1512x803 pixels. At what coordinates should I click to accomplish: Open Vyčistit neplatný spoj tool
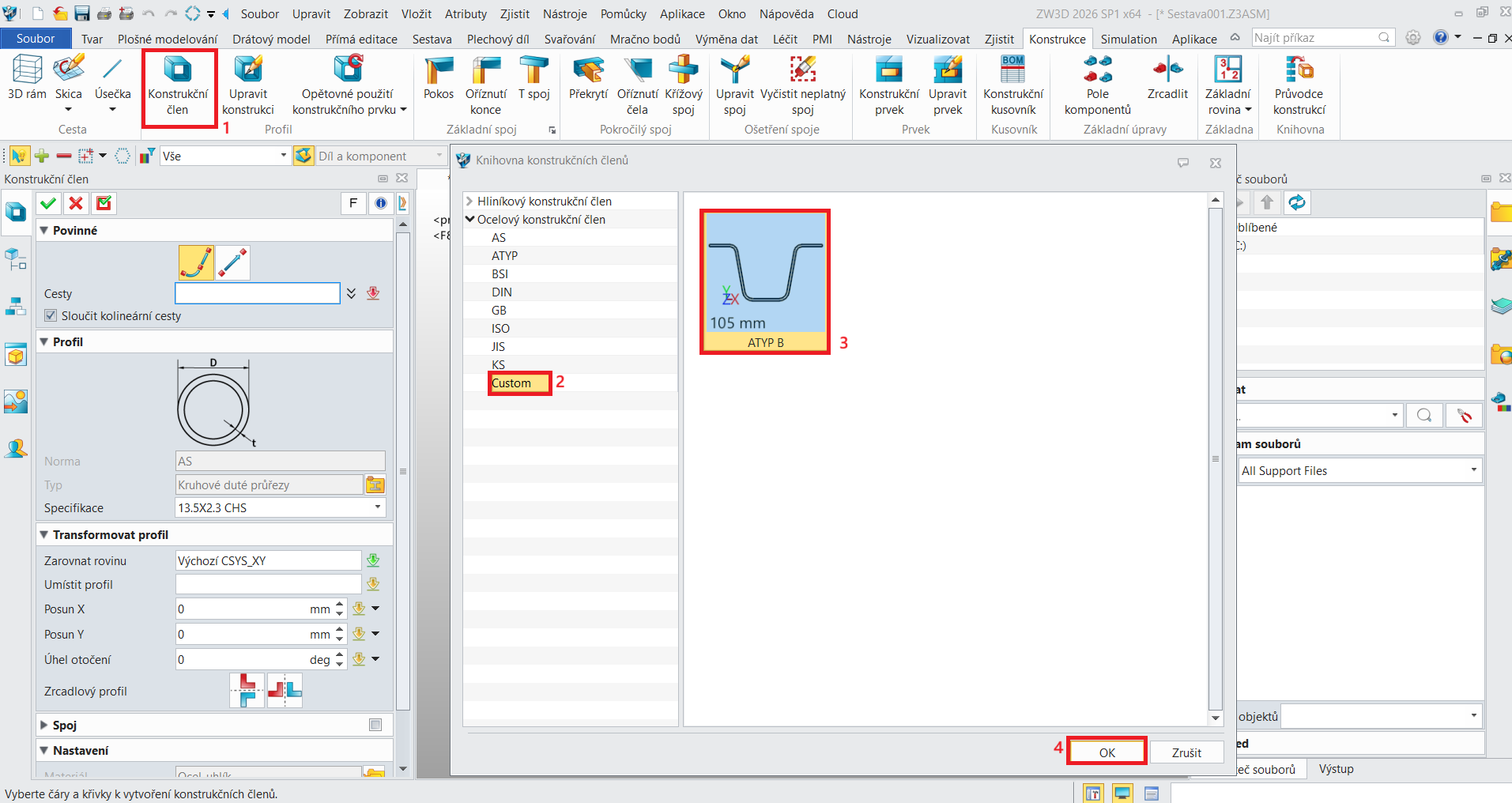coord(803,85)
